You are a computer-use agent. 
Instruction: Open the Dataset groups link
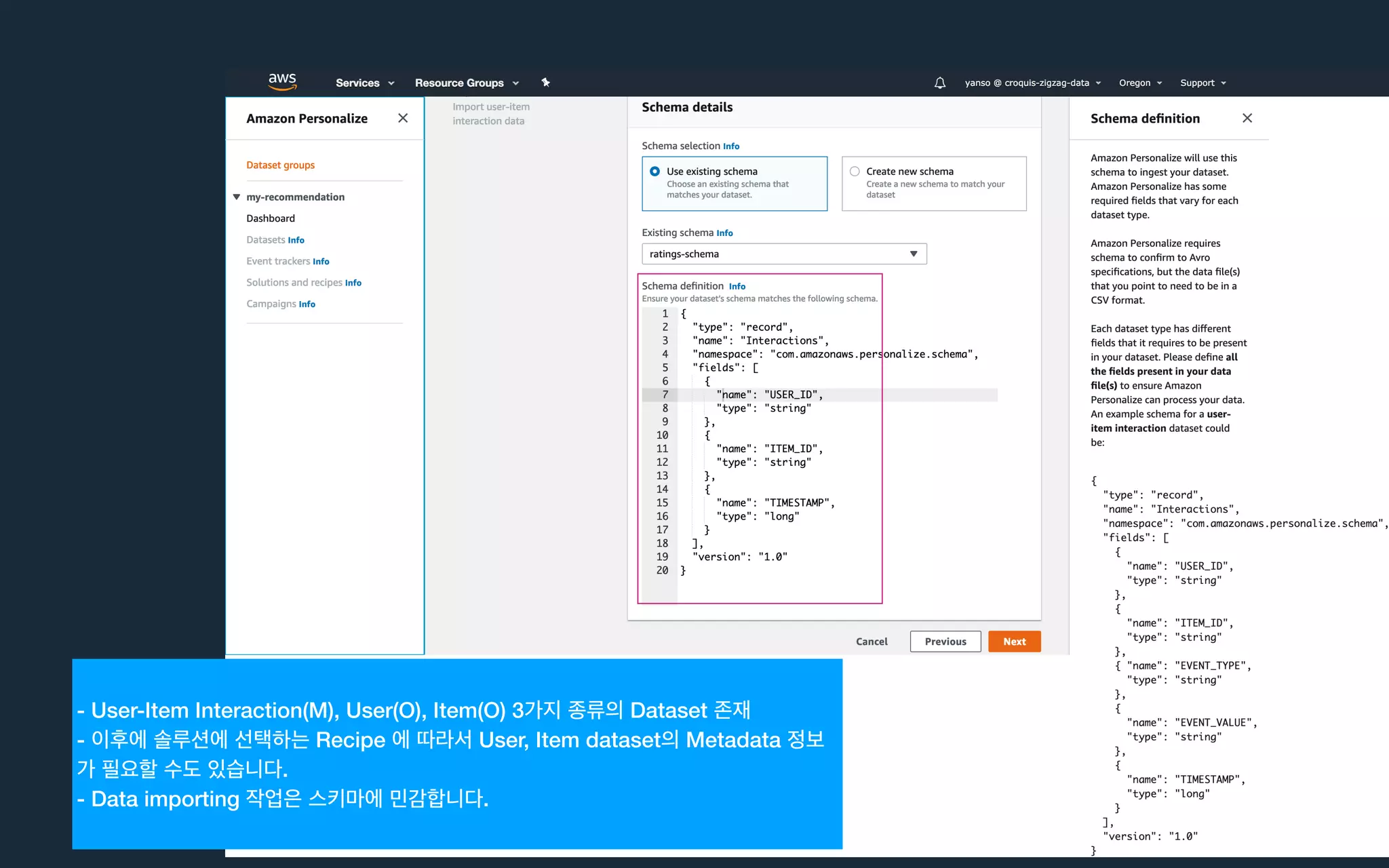click(280, 165)
